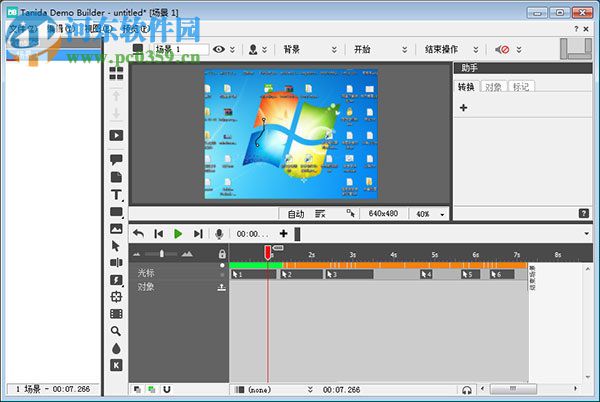Image resolution: width=600 pixels, height=402 pixels.
Task: Toggle the magnet snap icon
Action: [x=167, y=390]
